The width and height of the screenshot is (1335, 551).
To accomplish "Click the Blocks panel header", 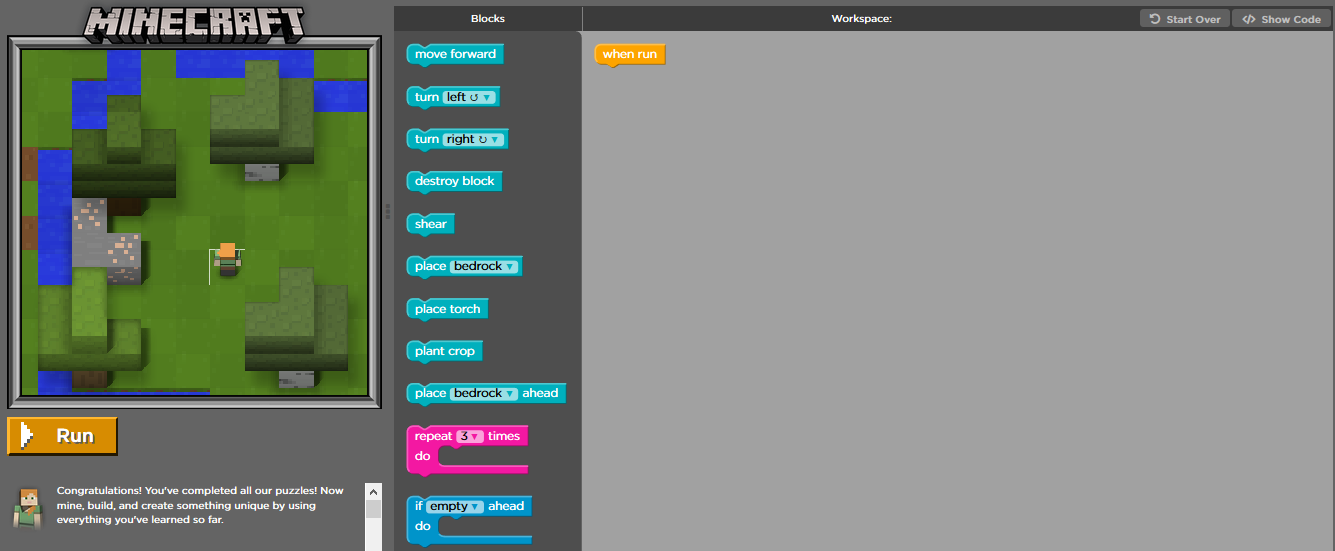I will coord(488,19).
